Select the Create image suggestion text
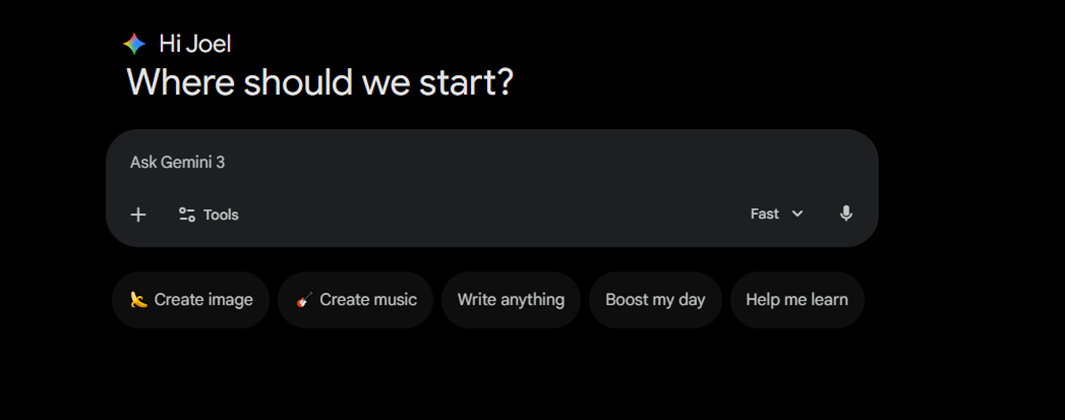1065x420 pixels. click(203, 299)
